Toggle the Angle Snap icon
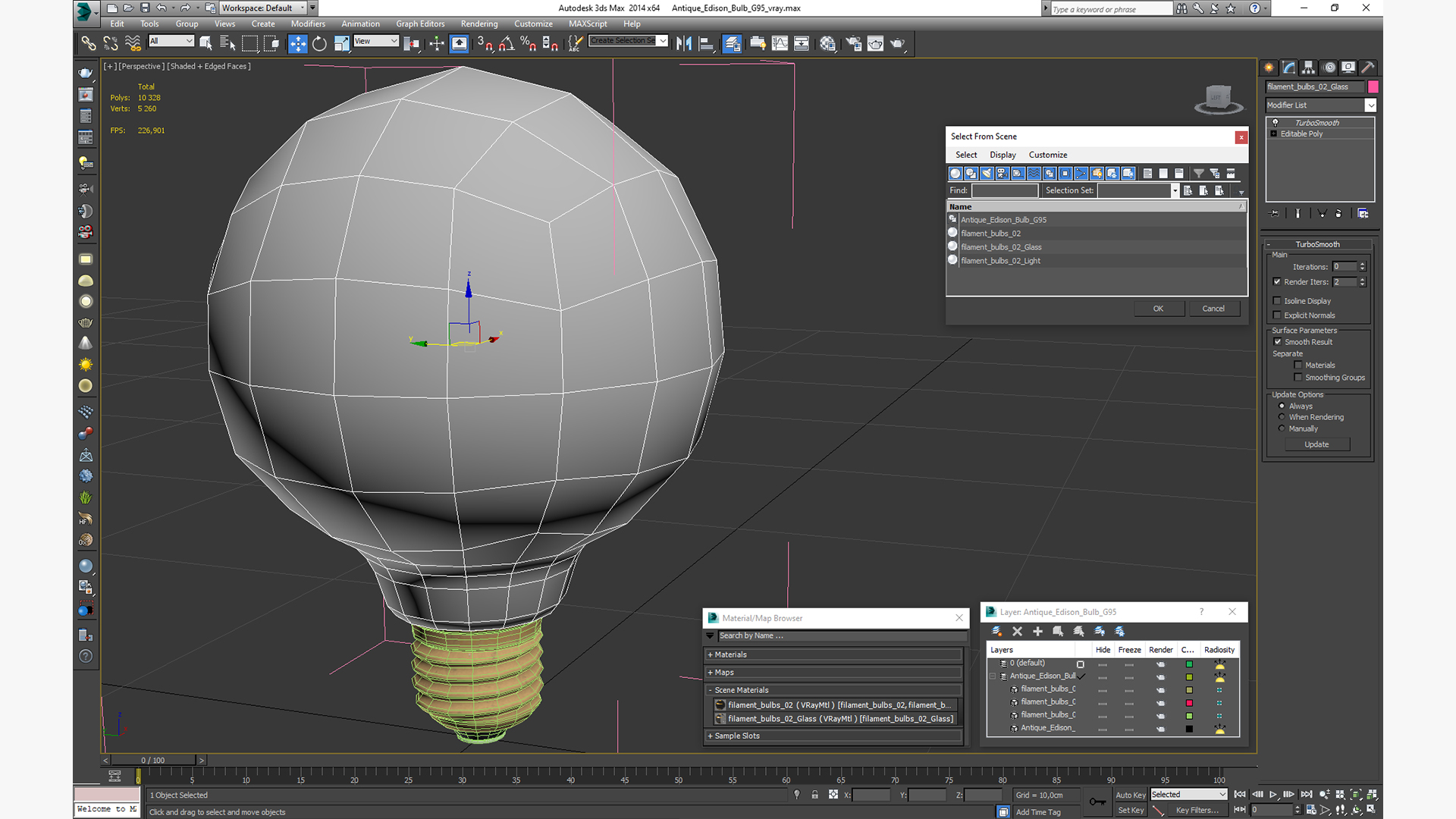Screen dimensions: 1456x819 507,43
